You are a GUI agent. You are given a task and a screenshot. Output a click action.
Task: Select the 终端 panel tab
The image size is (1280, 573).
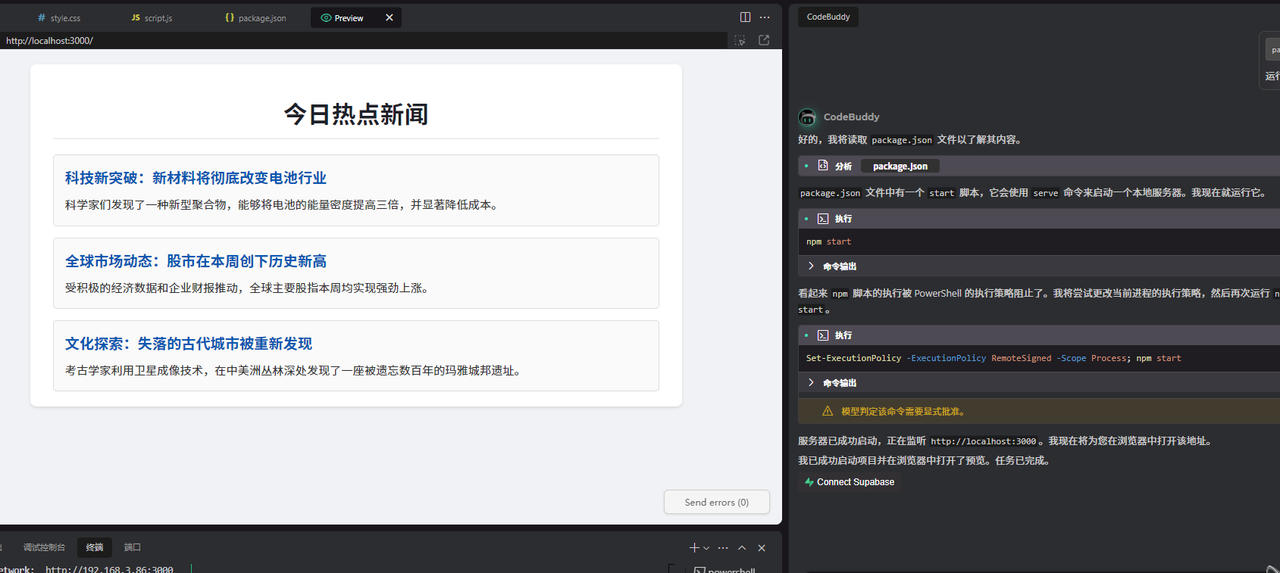95,548
